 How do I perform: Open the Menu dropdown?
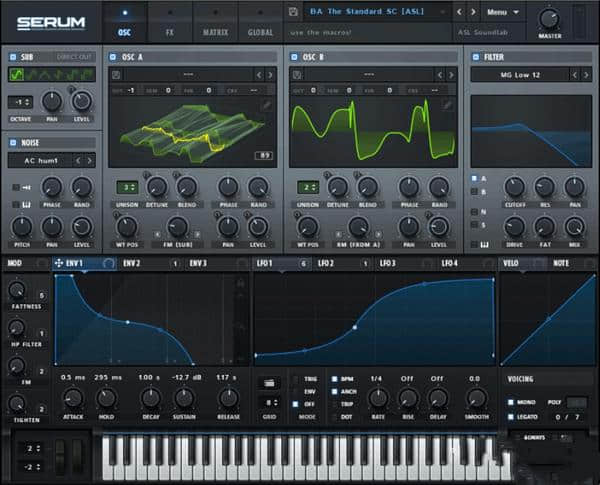click(x=502, y=12)
